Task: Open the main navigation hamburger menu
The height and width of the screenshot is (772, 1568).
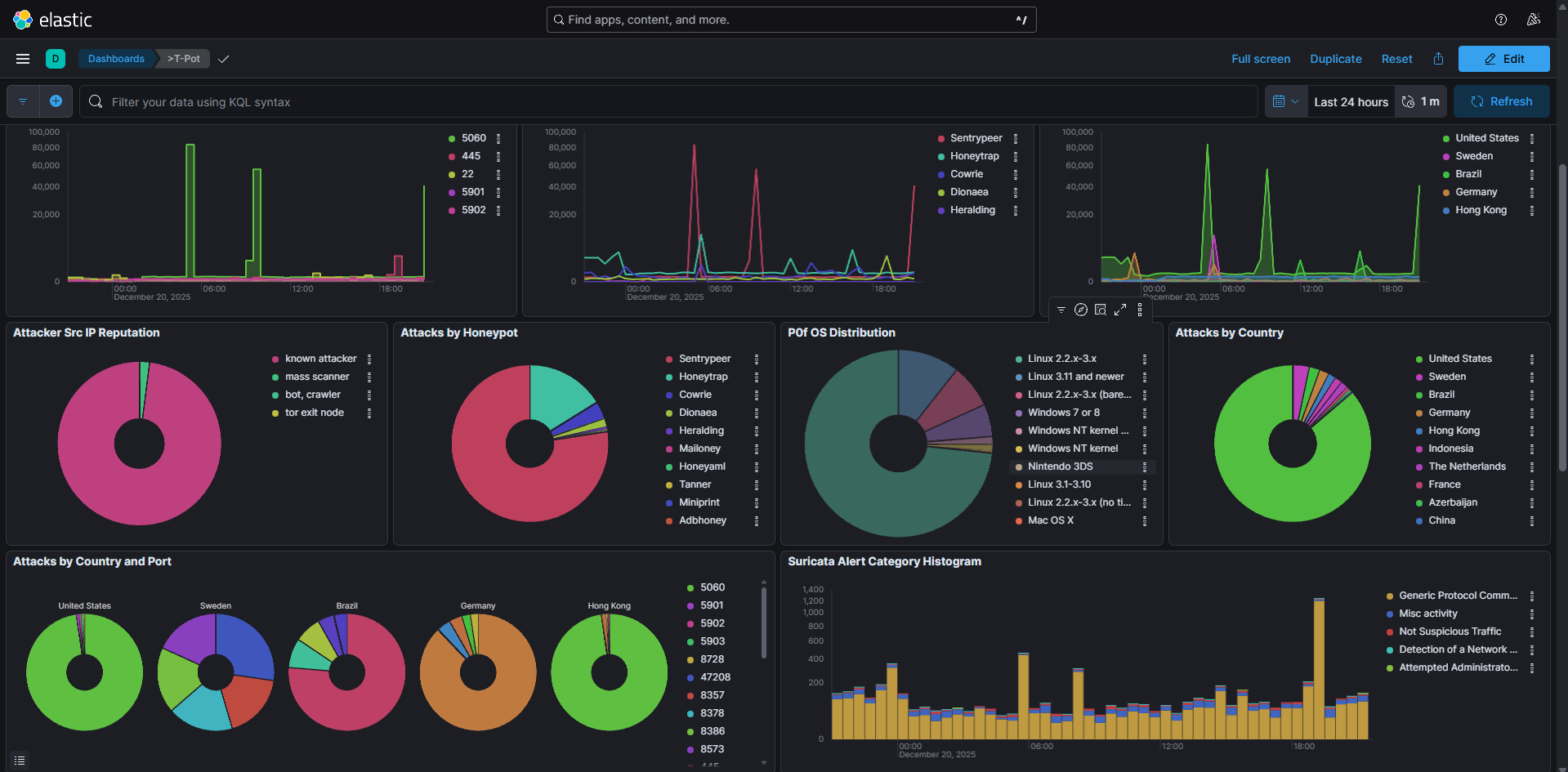Action: click(x=23, y=59)
